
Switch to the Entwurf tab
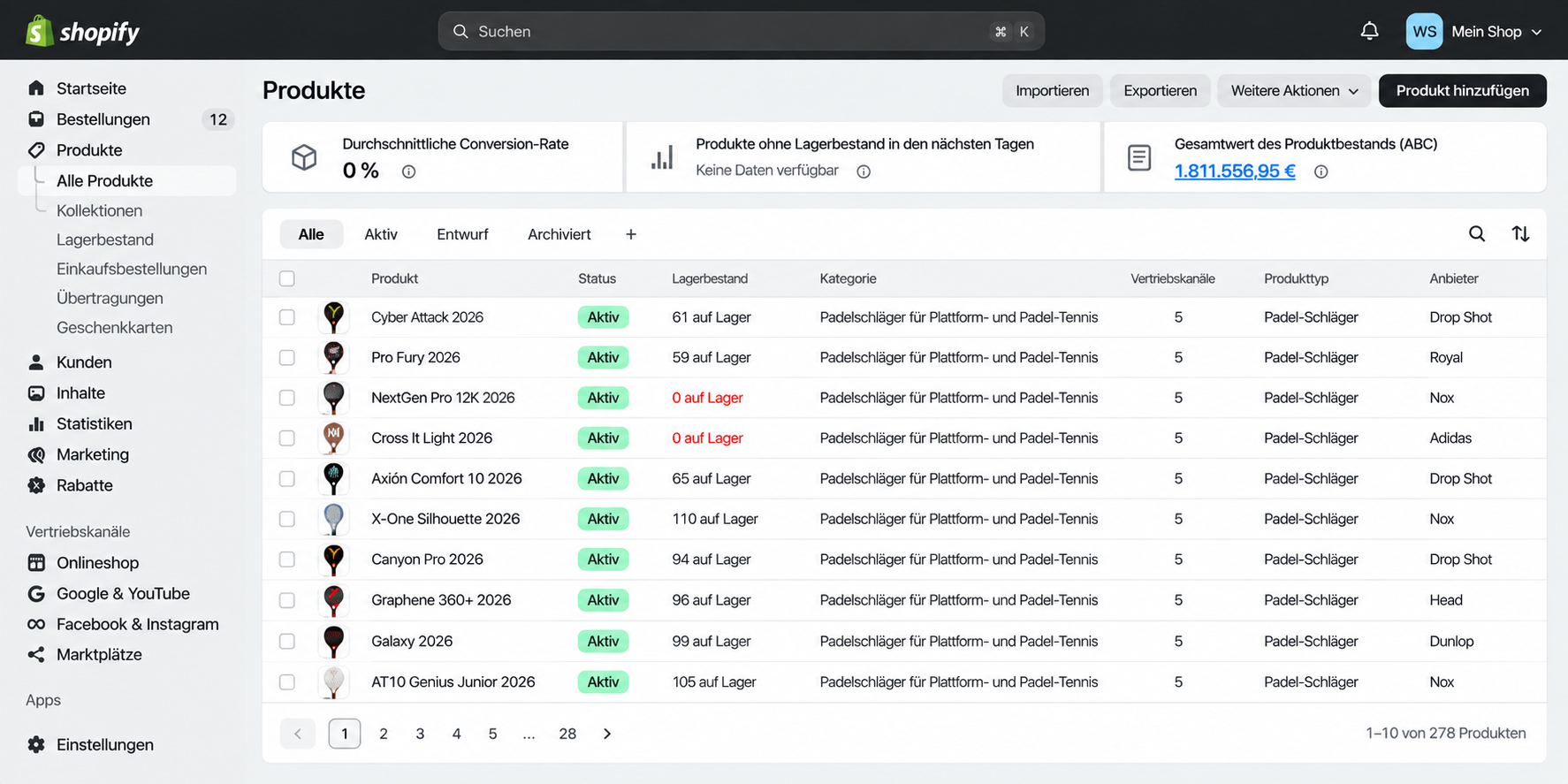tap(462, 234)
